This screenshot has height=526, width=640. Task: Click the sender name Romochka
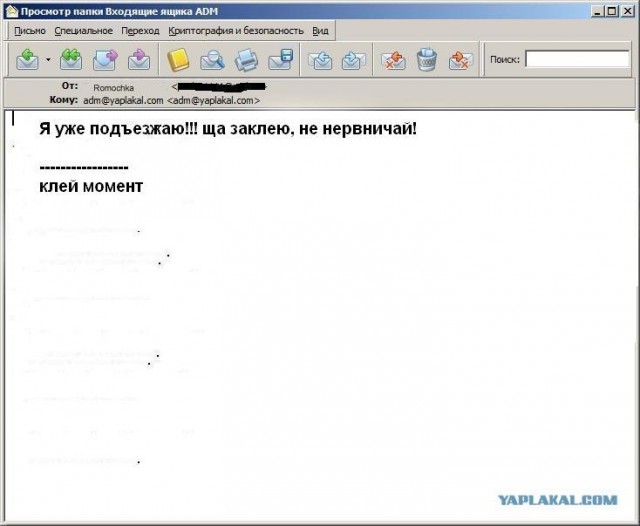click(x=113, y=87)
